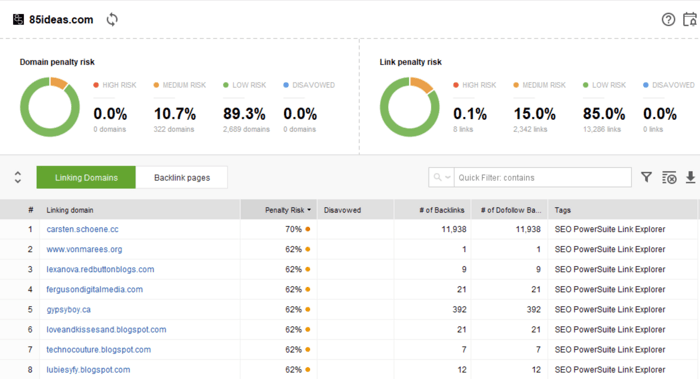
Task: Focus the Quick Filter contains field
Action: (542, 177)
